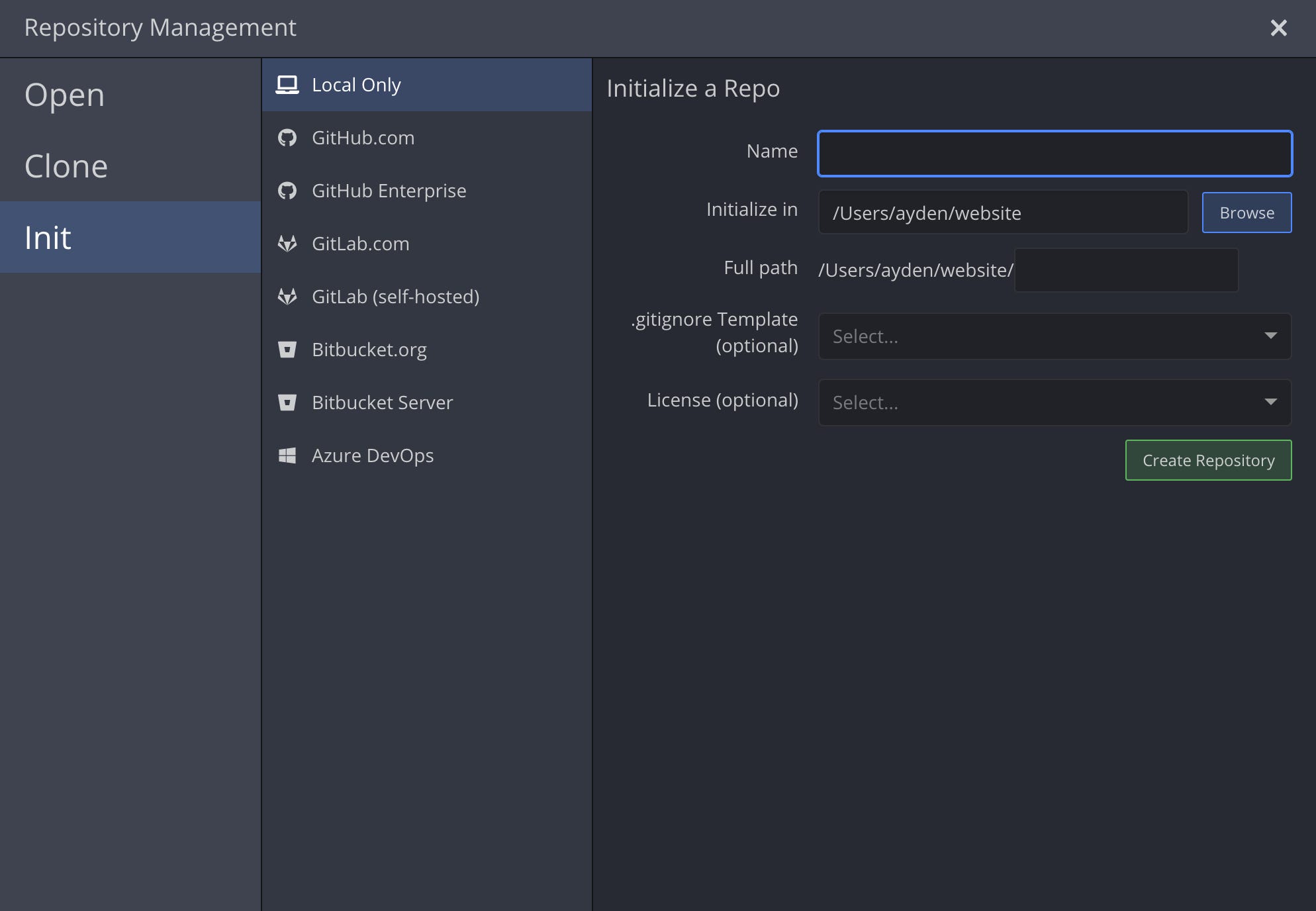The height and width of the screenshot is (911, 1316).
Task: Expand the License dropdown arrow
Action: tap(1270, 402)
